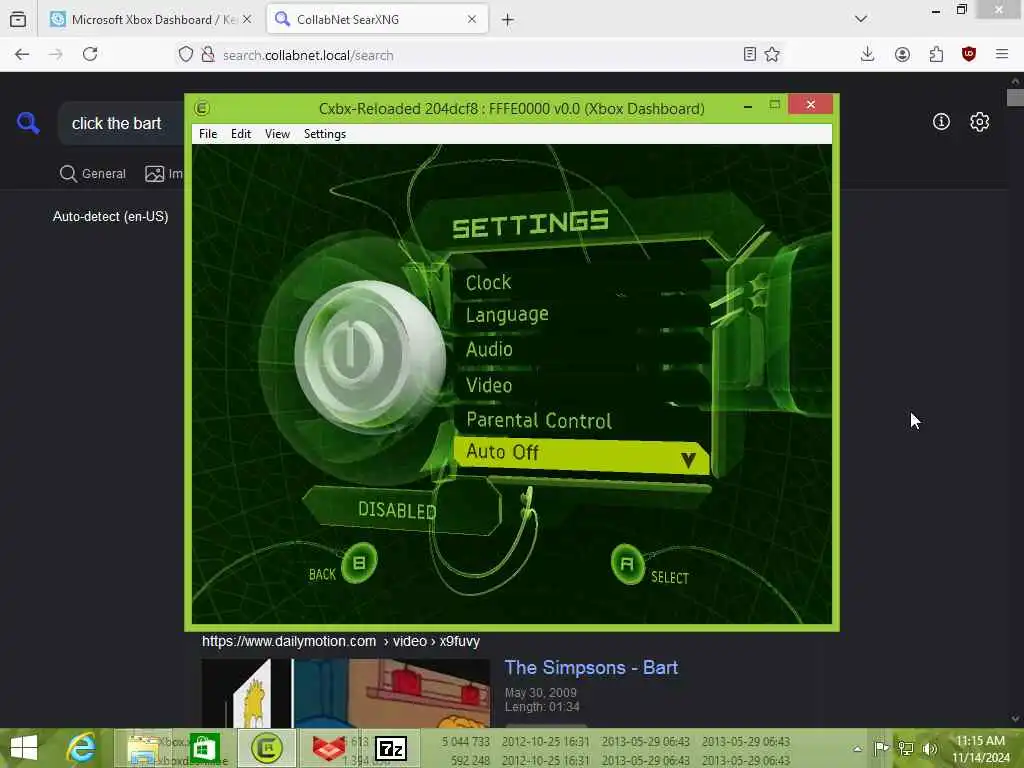Click the page vertical scrollbar thumb
Screen dimensions: 1024x768
(x=1015, y=98)
